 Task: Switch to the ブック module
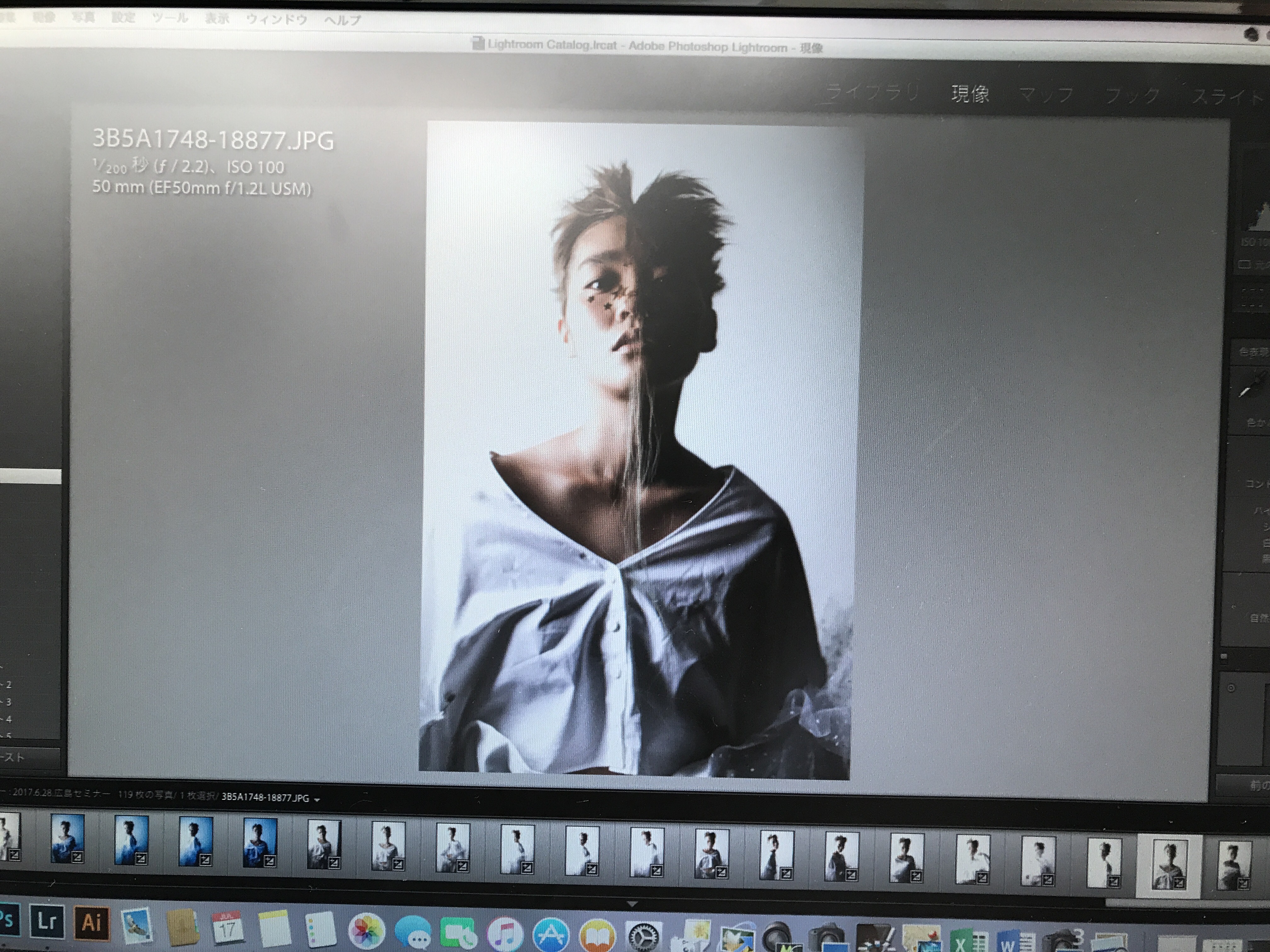1132,96
